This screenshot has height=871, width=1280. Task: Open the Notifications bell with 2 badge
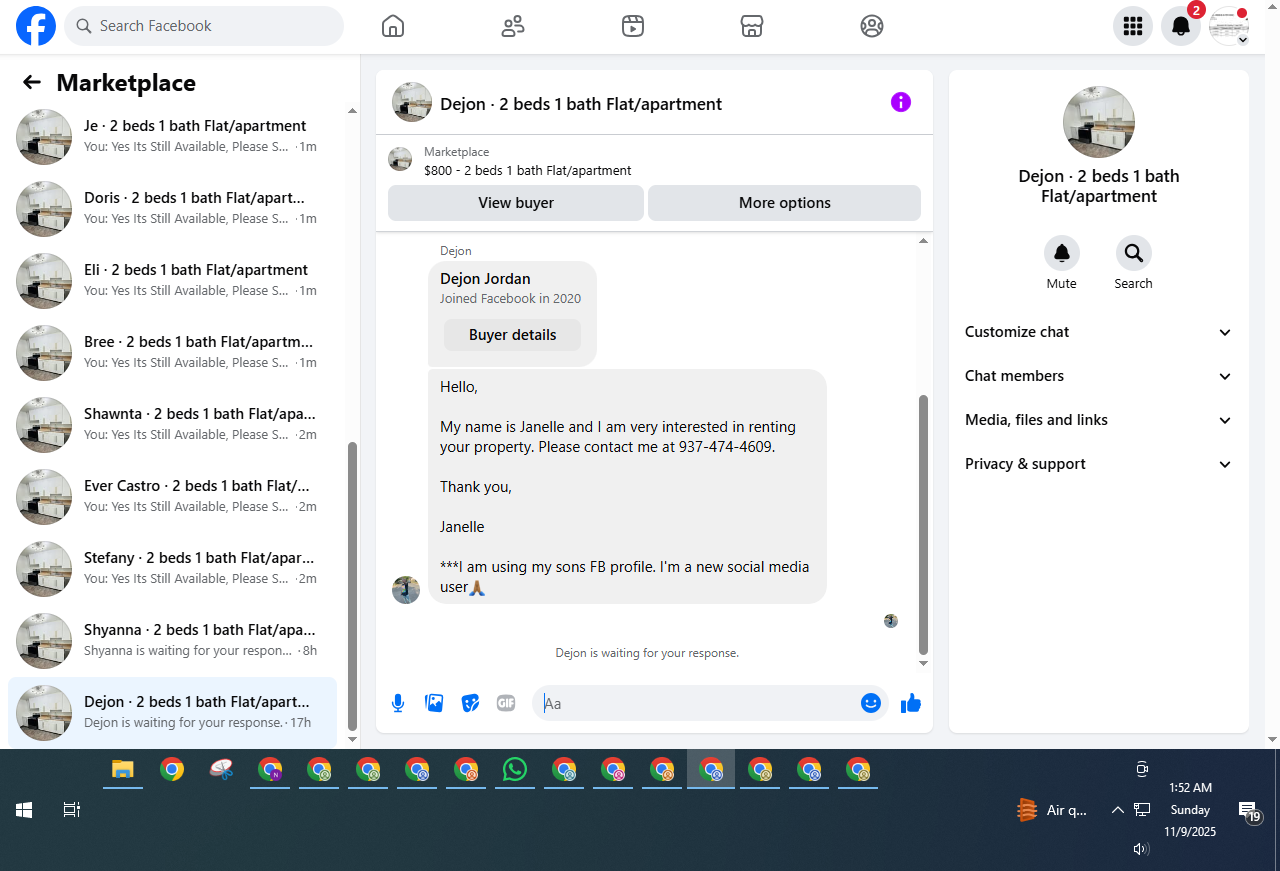pyautogui.click(x=1181, y=26)
